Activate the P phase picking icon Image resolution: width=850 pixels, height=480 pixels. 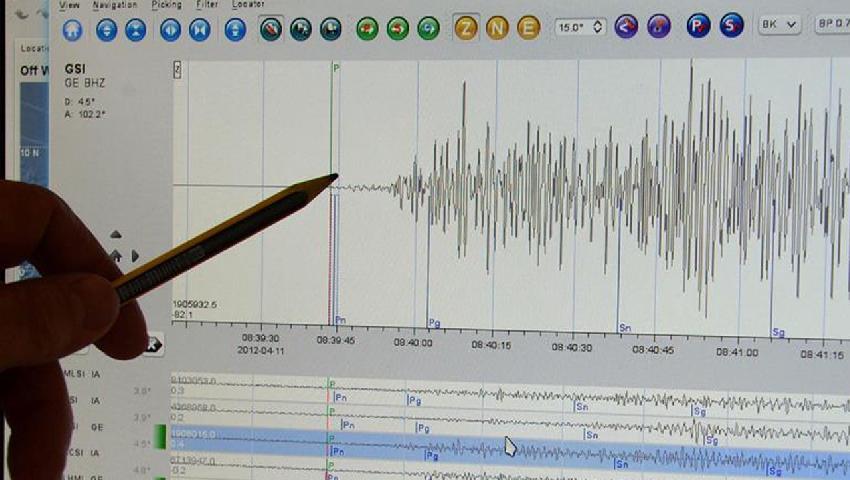click(698, 26)
